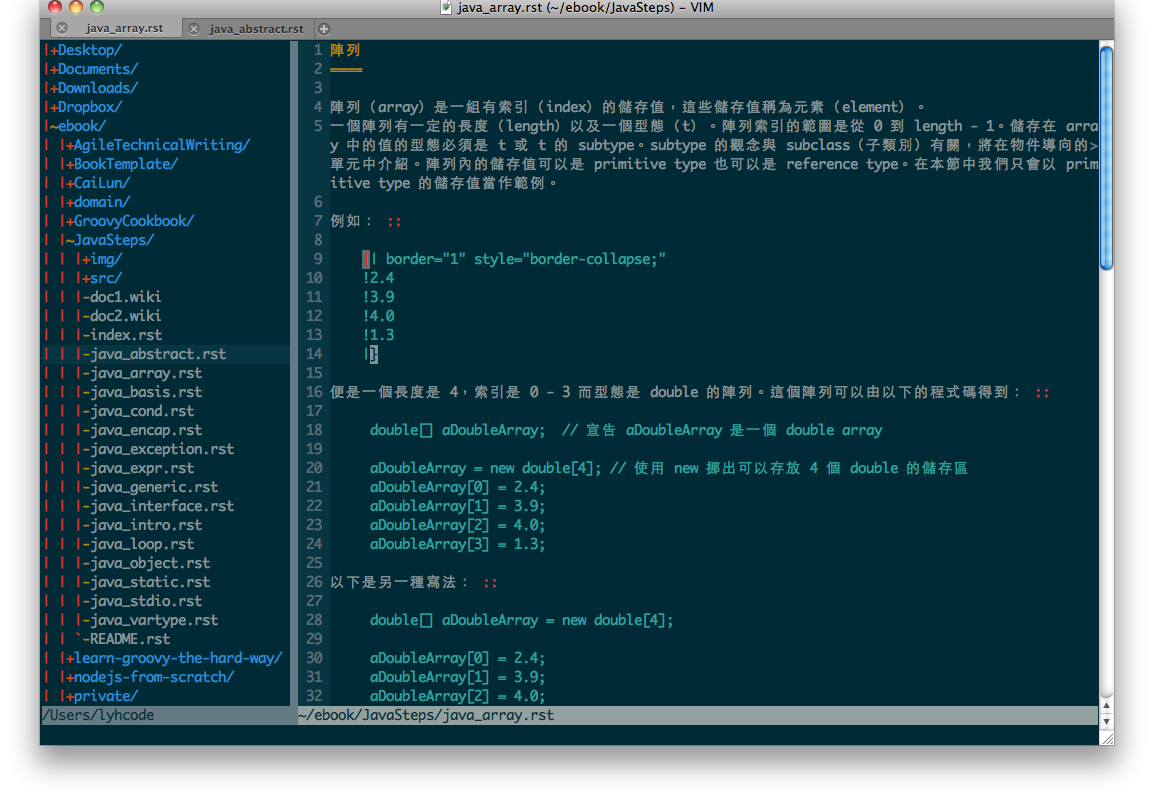Click the line containing !1.3
This screenshot has width=1154, height=800.
pos(379,335)
